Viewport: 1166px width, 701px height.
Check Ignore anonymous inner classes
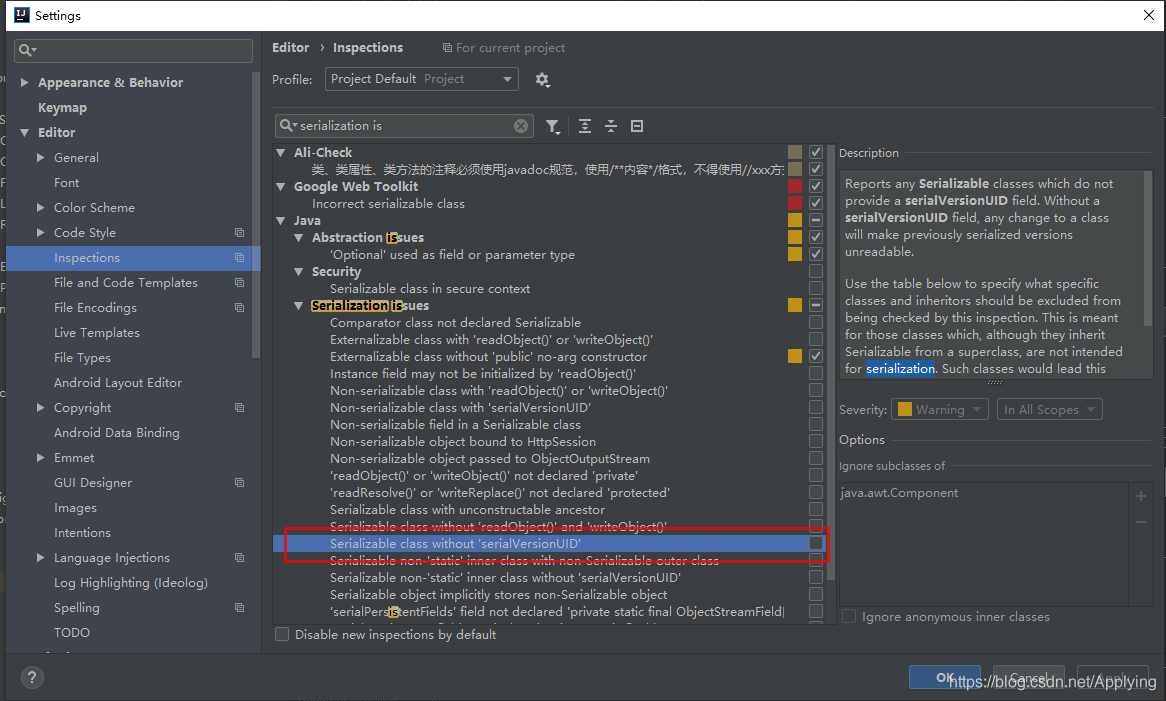[848, 616]
